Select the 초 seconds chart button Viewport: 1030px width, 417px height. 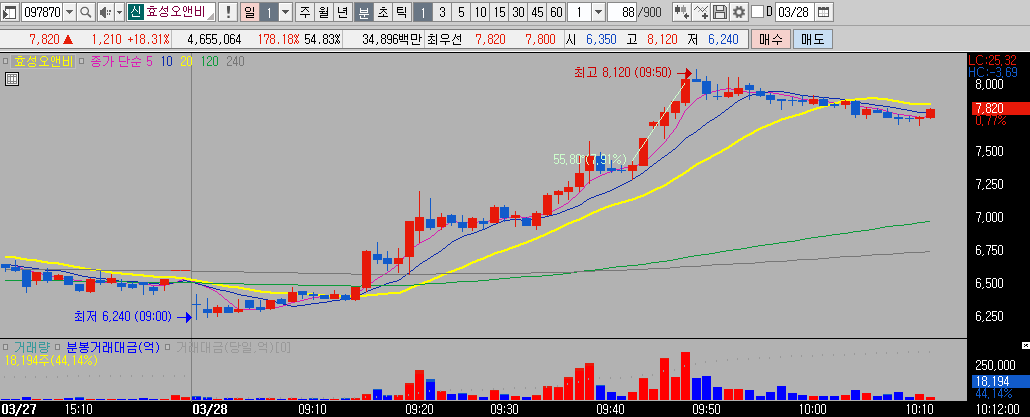coord(382,12)
